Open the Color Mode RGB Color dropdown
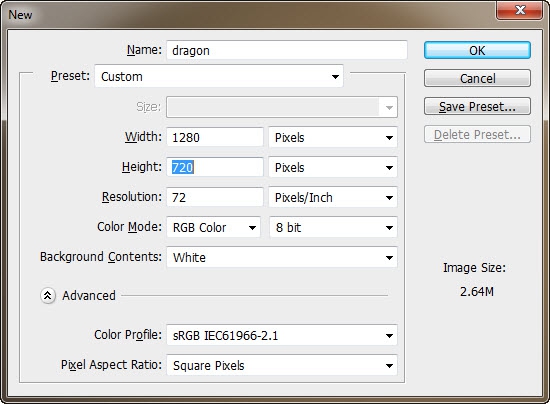Screen dimensions: 550x404 tap(214, 228)
